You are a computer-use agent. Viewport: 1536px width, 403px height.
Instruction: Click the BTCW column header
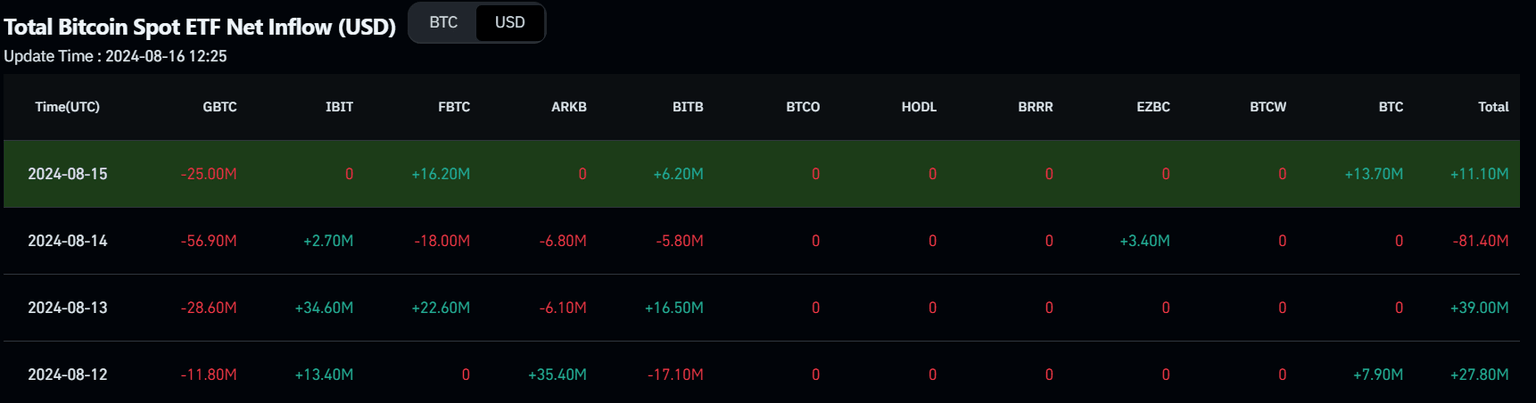(x=1268, y=107)
